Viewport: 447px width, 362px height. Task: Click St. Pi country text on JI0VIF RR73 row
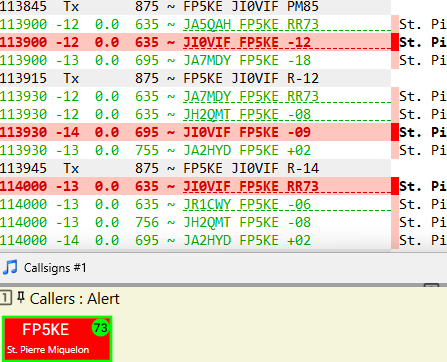pyautogui.click(x=423, y=186)
